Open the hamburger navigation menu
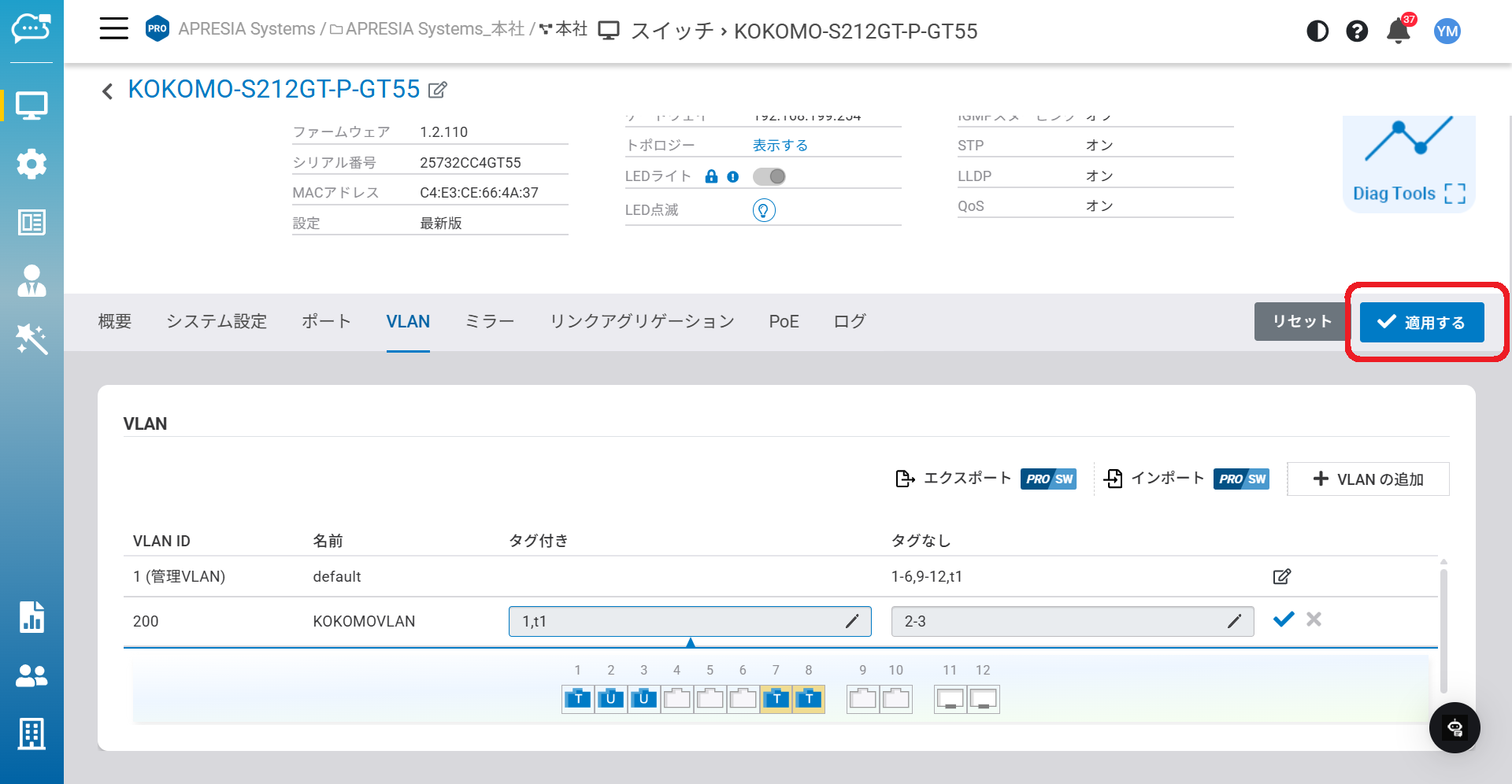This screenshot has width=1512, height=784. 113,29
